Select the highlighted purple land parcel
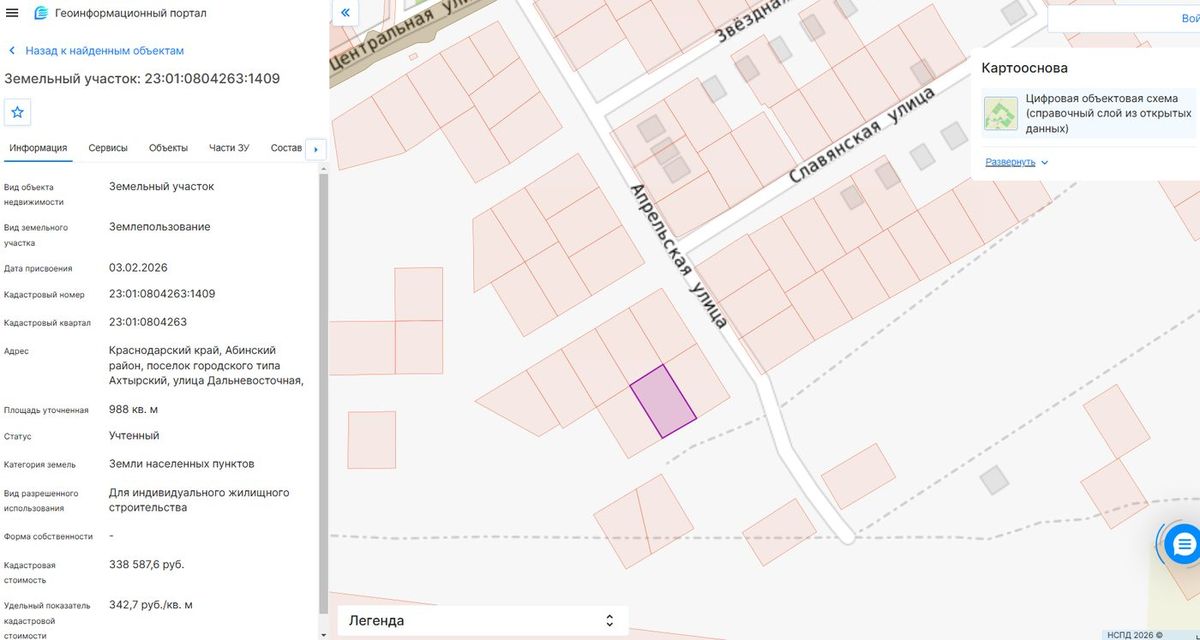 662,401
